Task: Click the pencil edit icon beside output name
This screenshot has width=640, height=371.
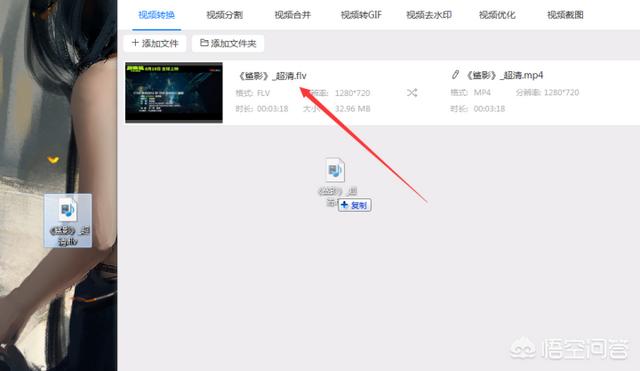Action: tap(456, 75)
